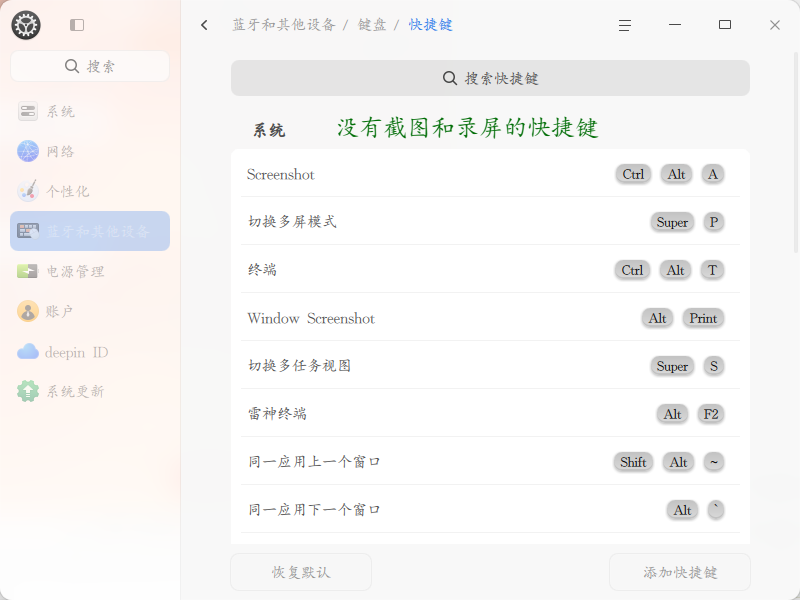Navigate to 键盘 breadcrumb
The height and width of the screenshot is (600, 800).
372,24
